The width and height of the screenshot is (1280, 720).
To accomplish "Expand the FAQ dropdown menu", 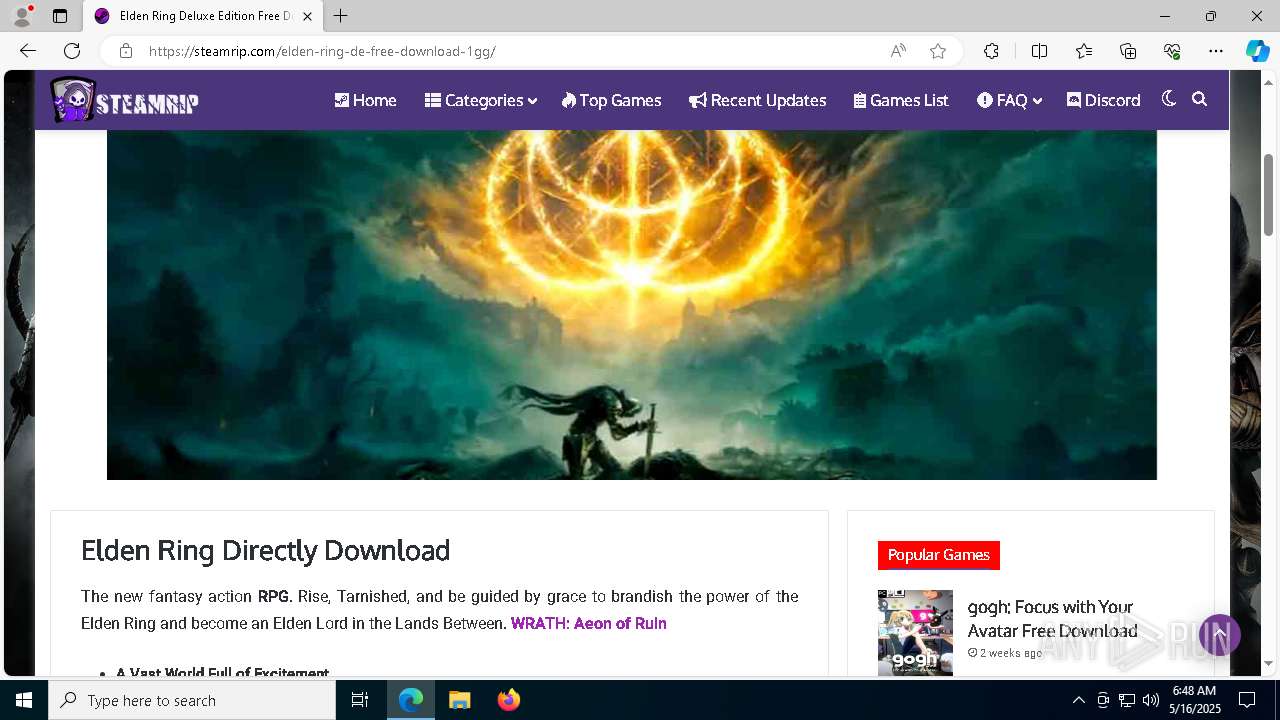I will click(x=1010, y=100).
